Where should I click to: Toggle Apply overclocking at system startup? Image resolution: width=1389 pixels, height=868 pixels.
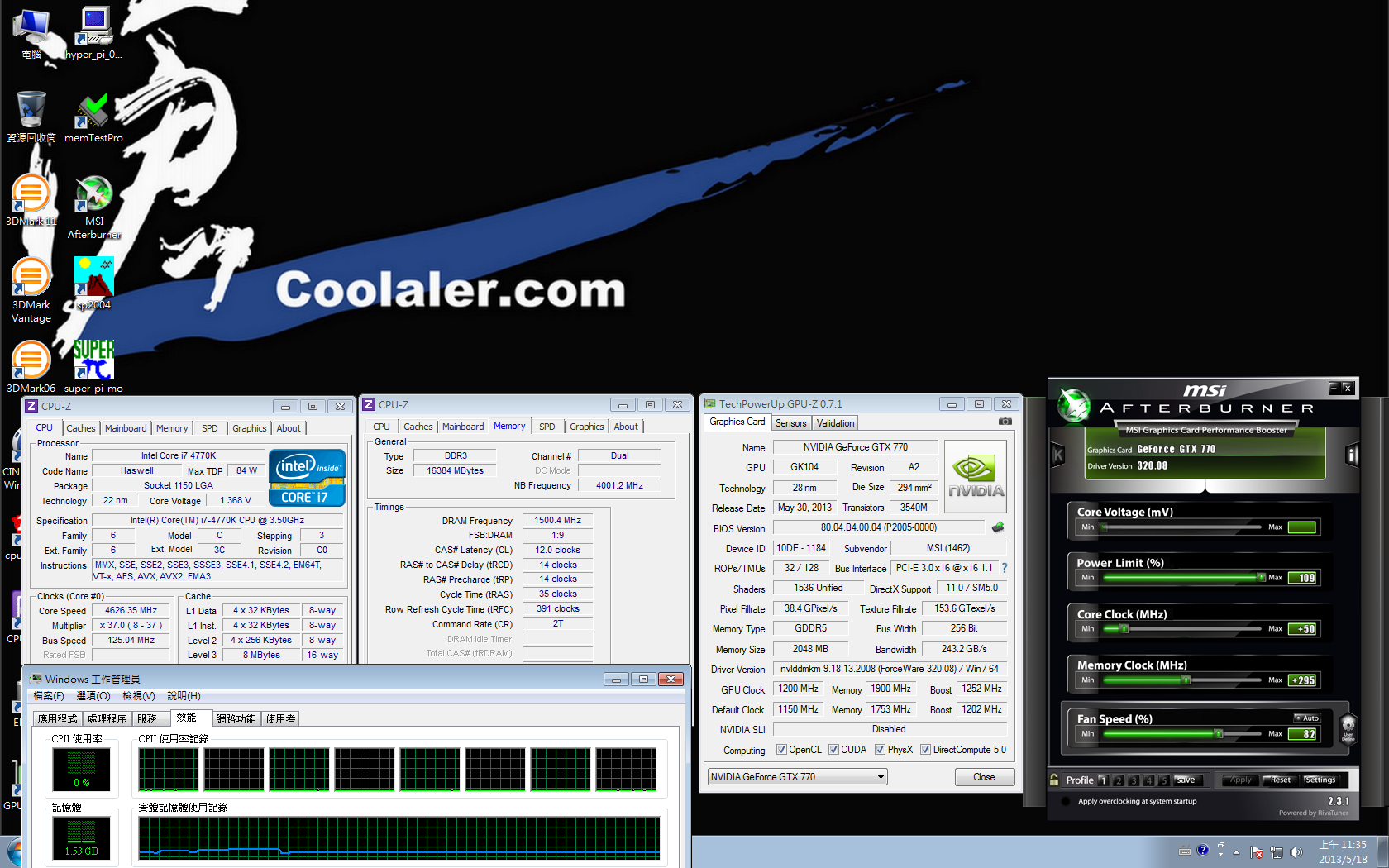pyautogui.click(x=1066, y=801)
